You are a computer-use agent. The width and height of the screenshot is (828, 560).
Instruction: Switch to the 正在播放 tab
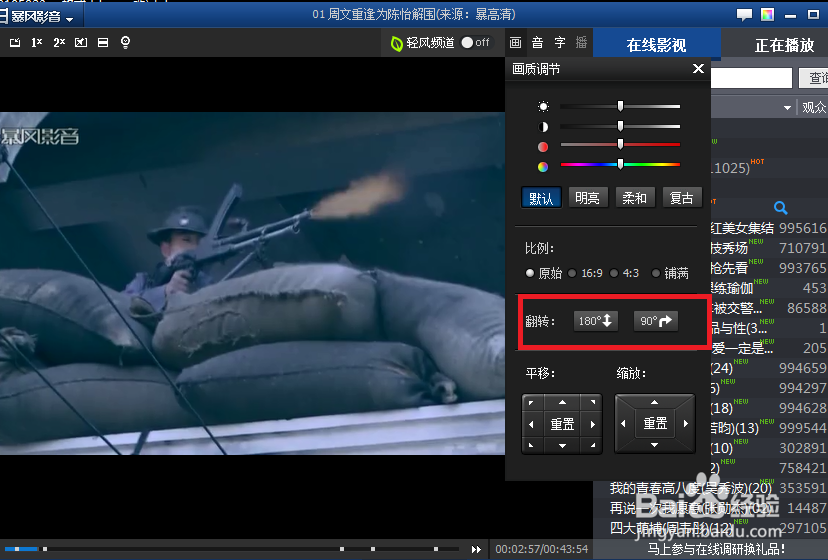pyautogui.click(x=784, y=44)
